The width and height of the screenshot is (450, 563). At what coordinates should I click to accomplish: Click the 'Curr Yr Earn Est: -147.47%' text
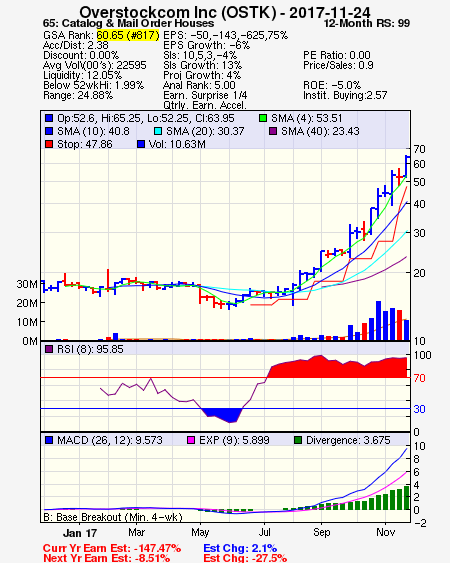[112, 548]
